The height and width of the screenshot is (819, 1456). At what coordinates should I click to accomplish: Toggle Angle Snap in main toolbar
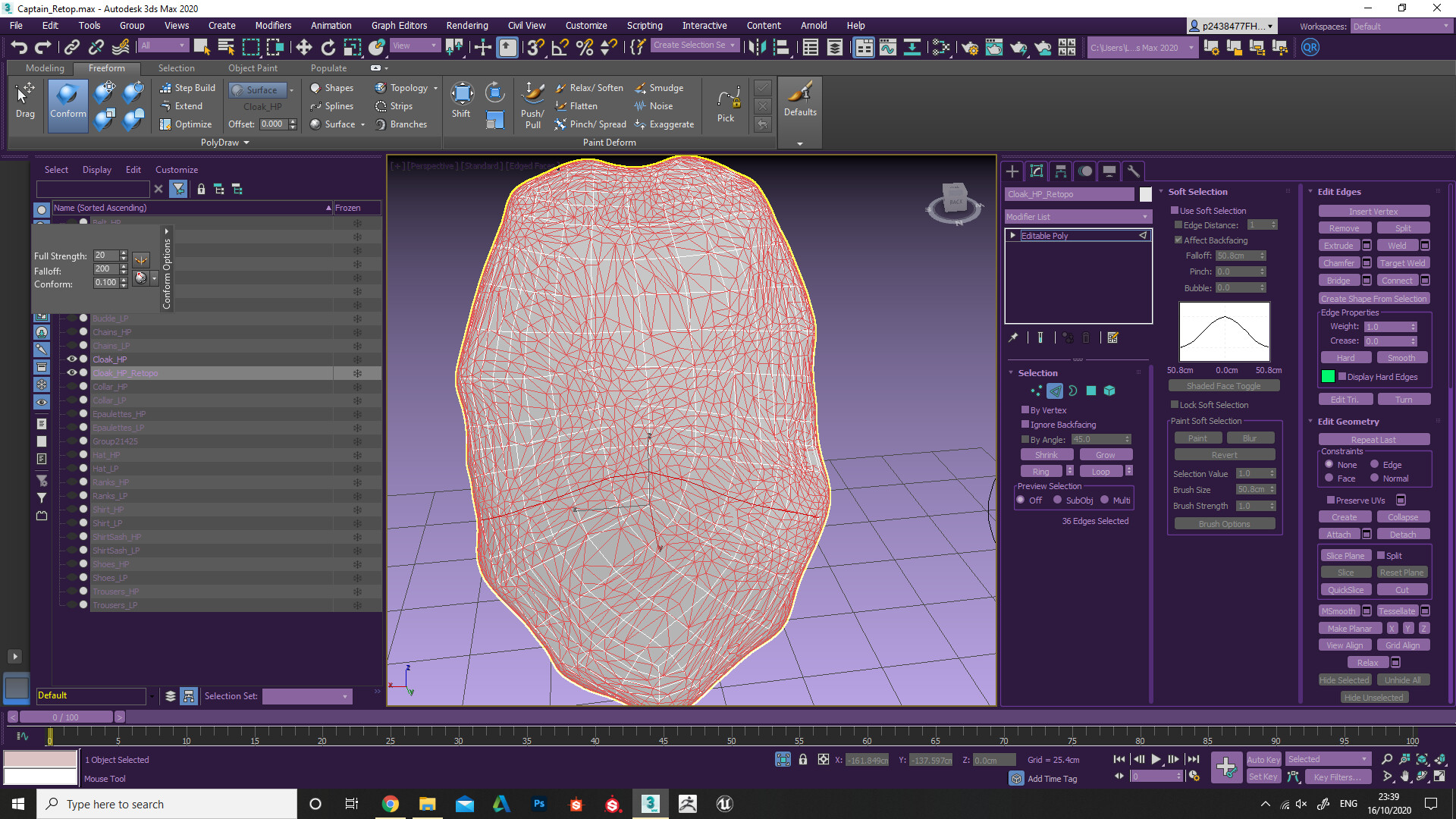point(560,47)
